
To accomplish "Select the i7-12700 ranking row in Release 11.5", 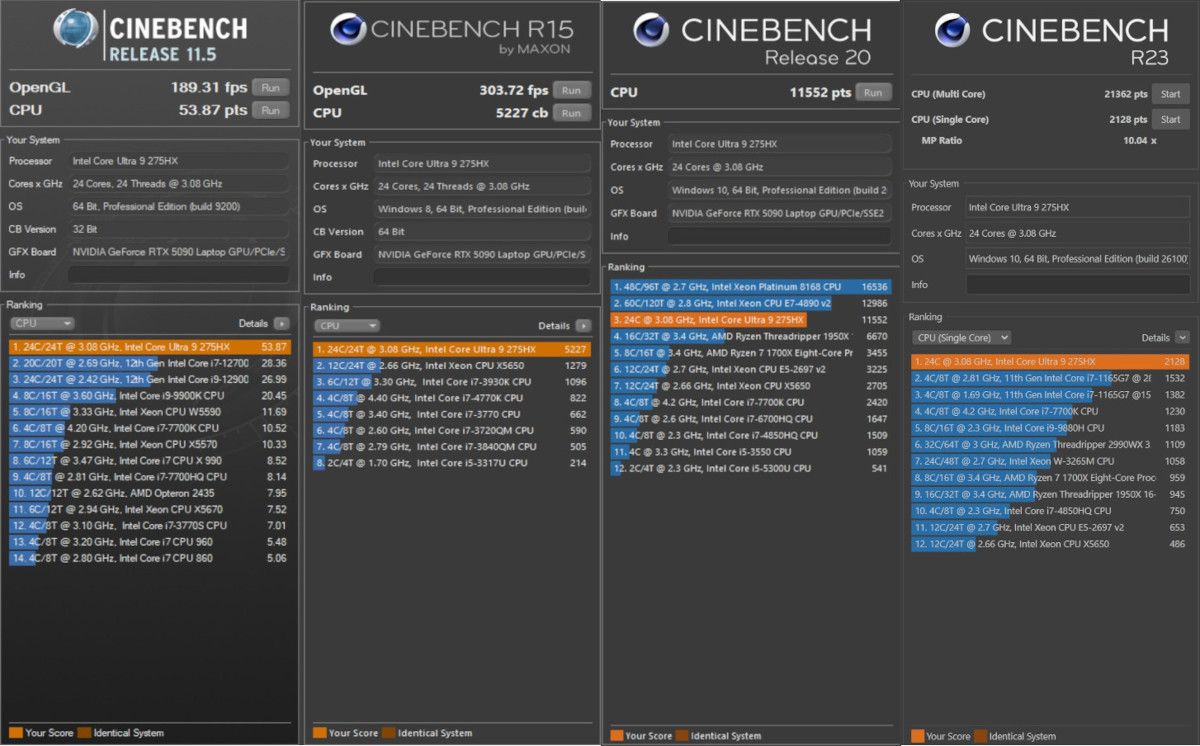I will coord(148,363).
